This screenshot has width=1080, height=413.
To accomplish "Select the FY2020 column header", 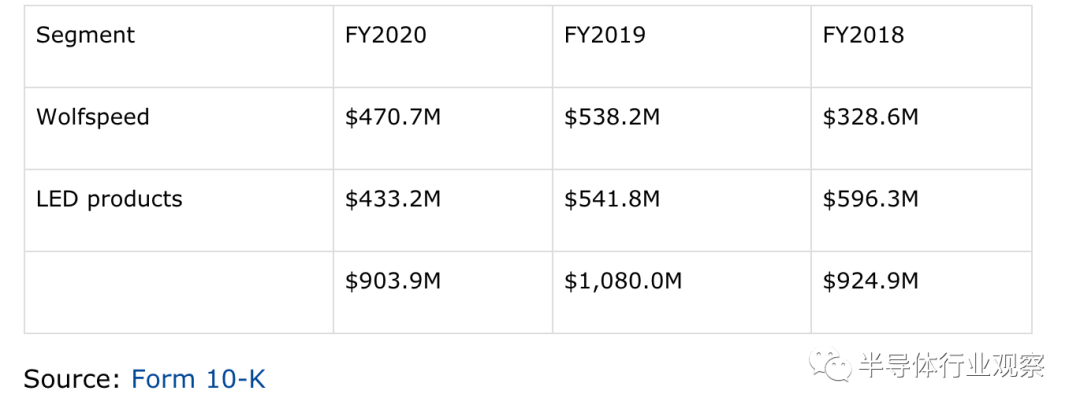I will (x=386, y=34).
